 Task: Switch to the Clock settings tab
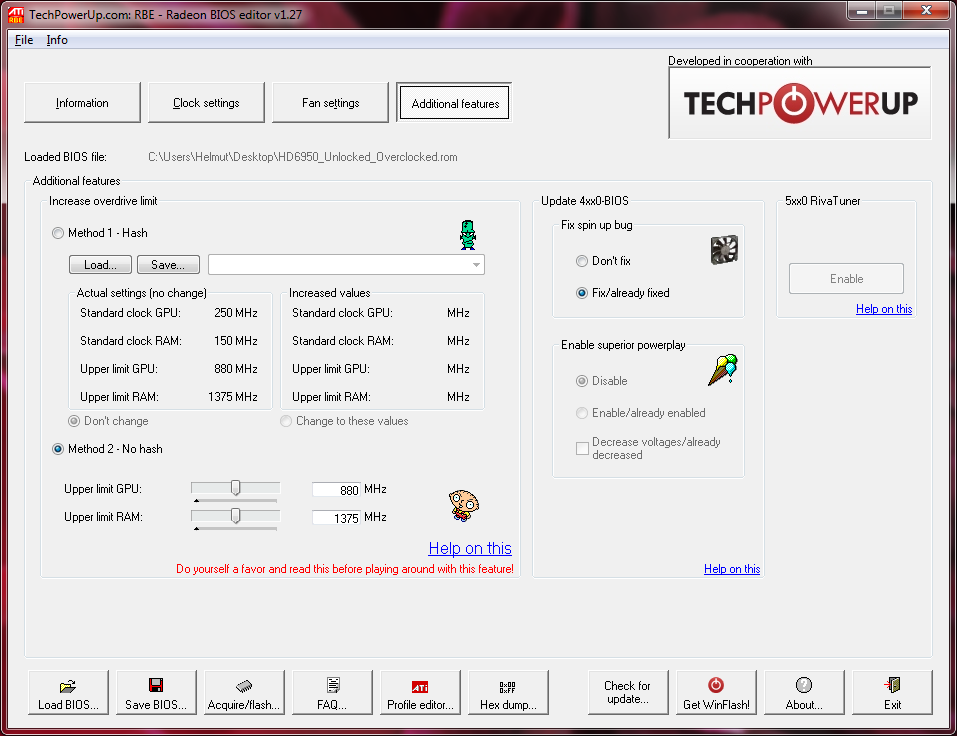[x=206, y=103]
